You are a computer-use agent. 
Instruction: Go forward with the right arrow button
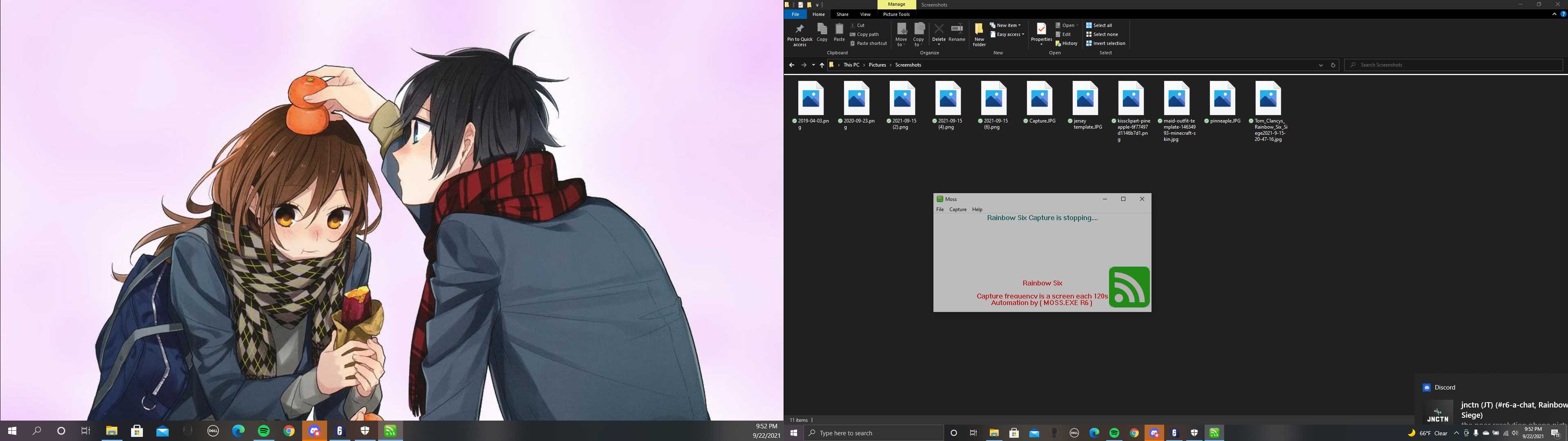click(x=804, y=65)
